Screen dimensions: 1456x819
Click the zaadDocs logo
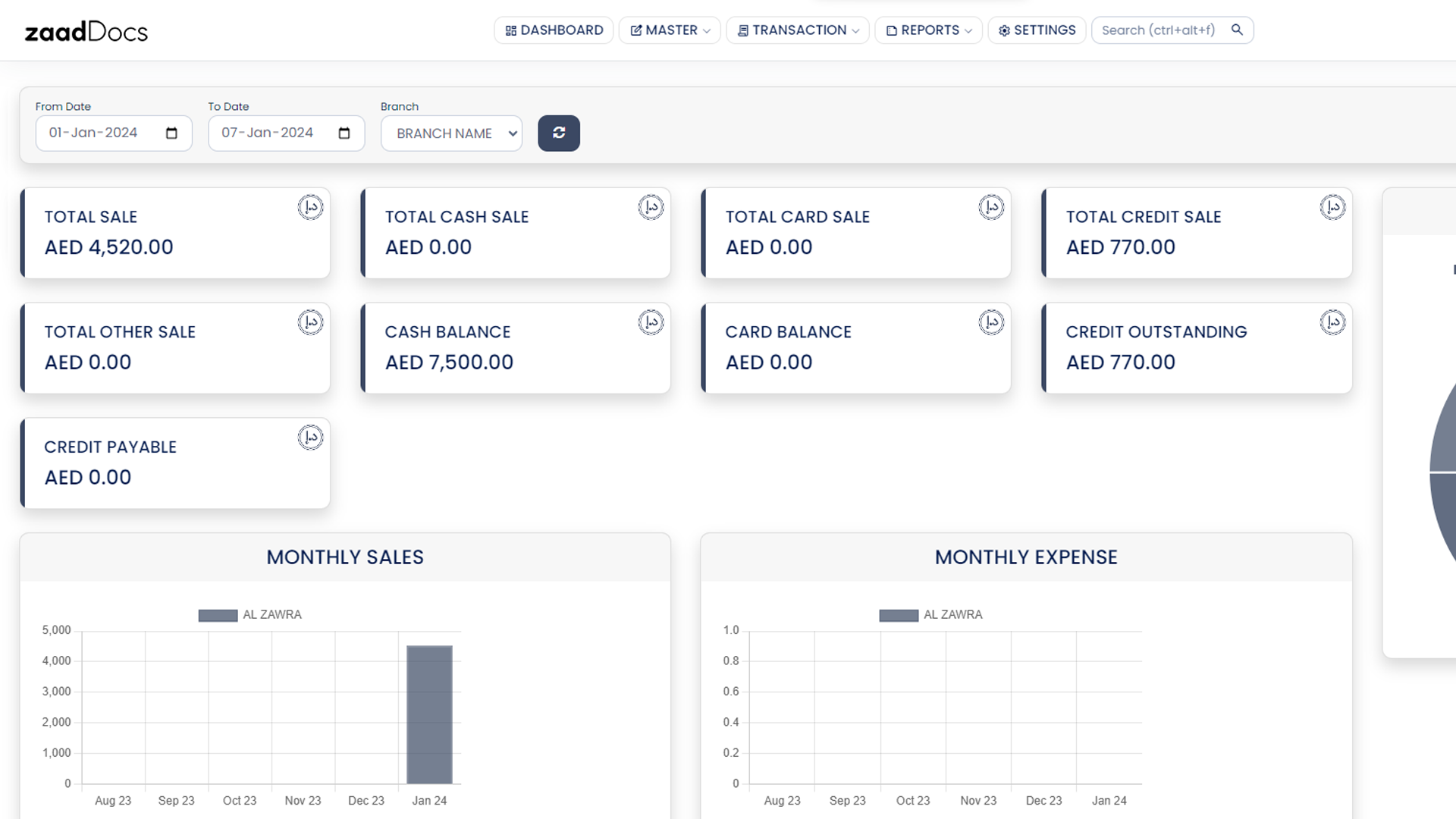click(x=86, y=30)
